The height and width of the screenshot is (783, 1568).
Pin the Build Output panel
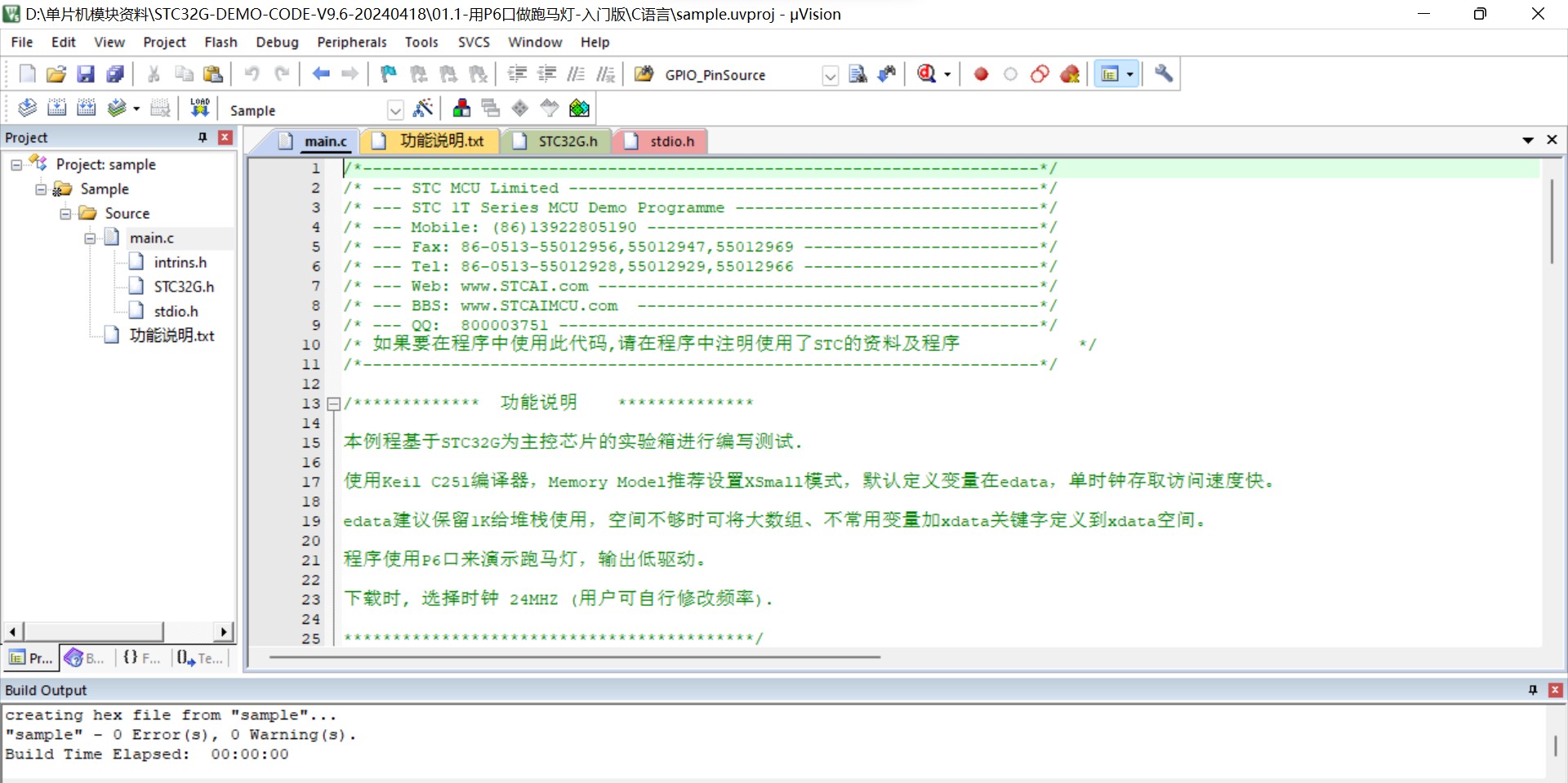1533,690
